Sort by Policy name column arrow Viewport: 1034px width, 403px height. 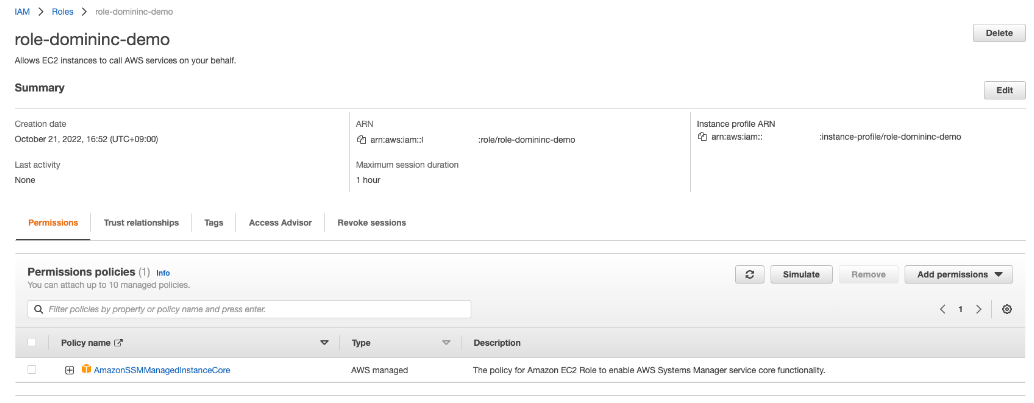(x=324, y=342)
